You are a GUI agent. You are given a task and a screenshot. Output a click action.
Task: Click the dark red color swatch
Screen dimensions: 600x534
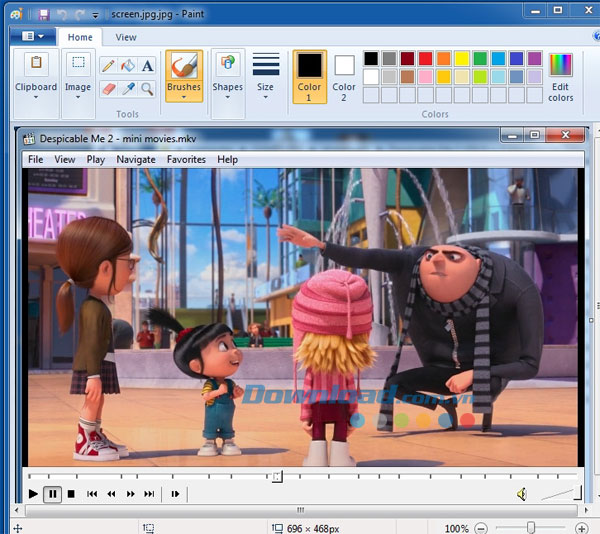[408, 59]
